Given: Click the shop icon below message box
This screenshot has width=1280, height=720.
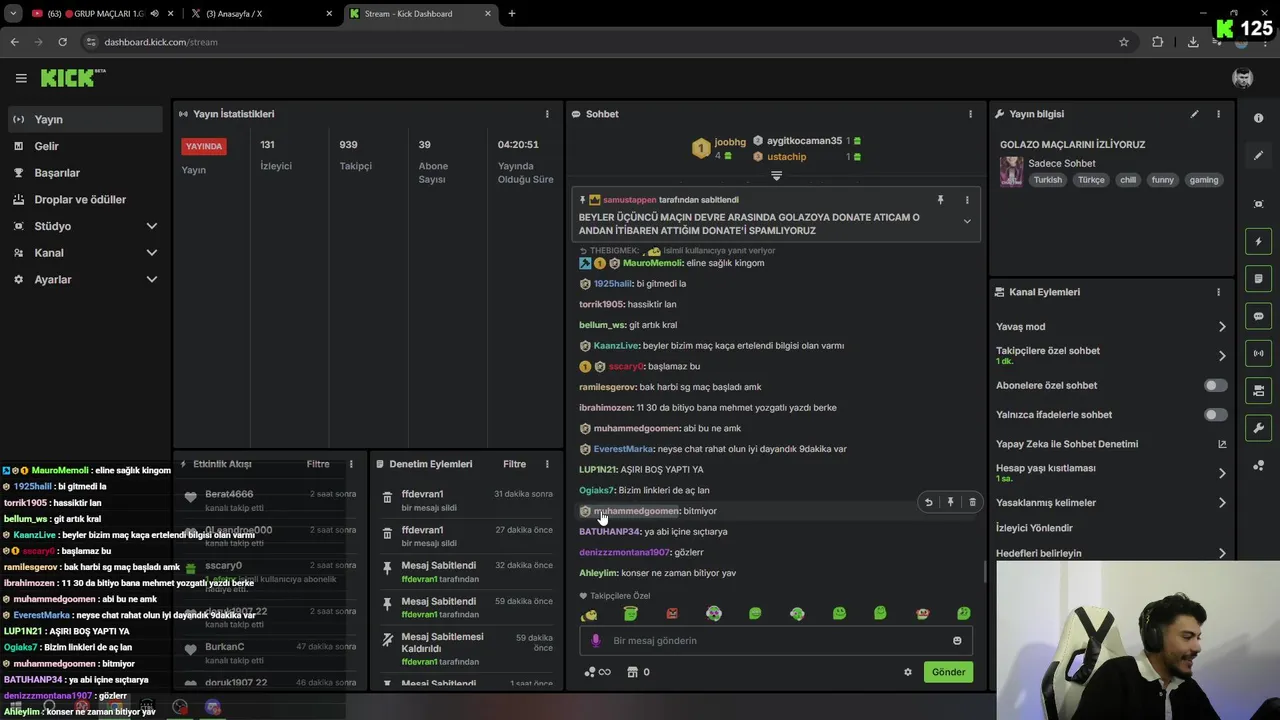Looking at the screenshot, I should (632, 672).
